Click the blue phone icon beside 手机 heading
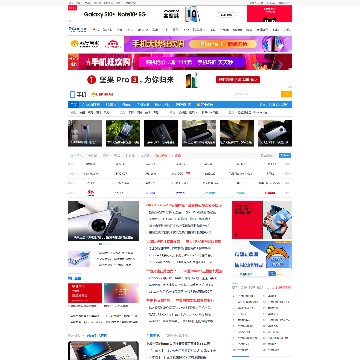 tap(72, 95)
